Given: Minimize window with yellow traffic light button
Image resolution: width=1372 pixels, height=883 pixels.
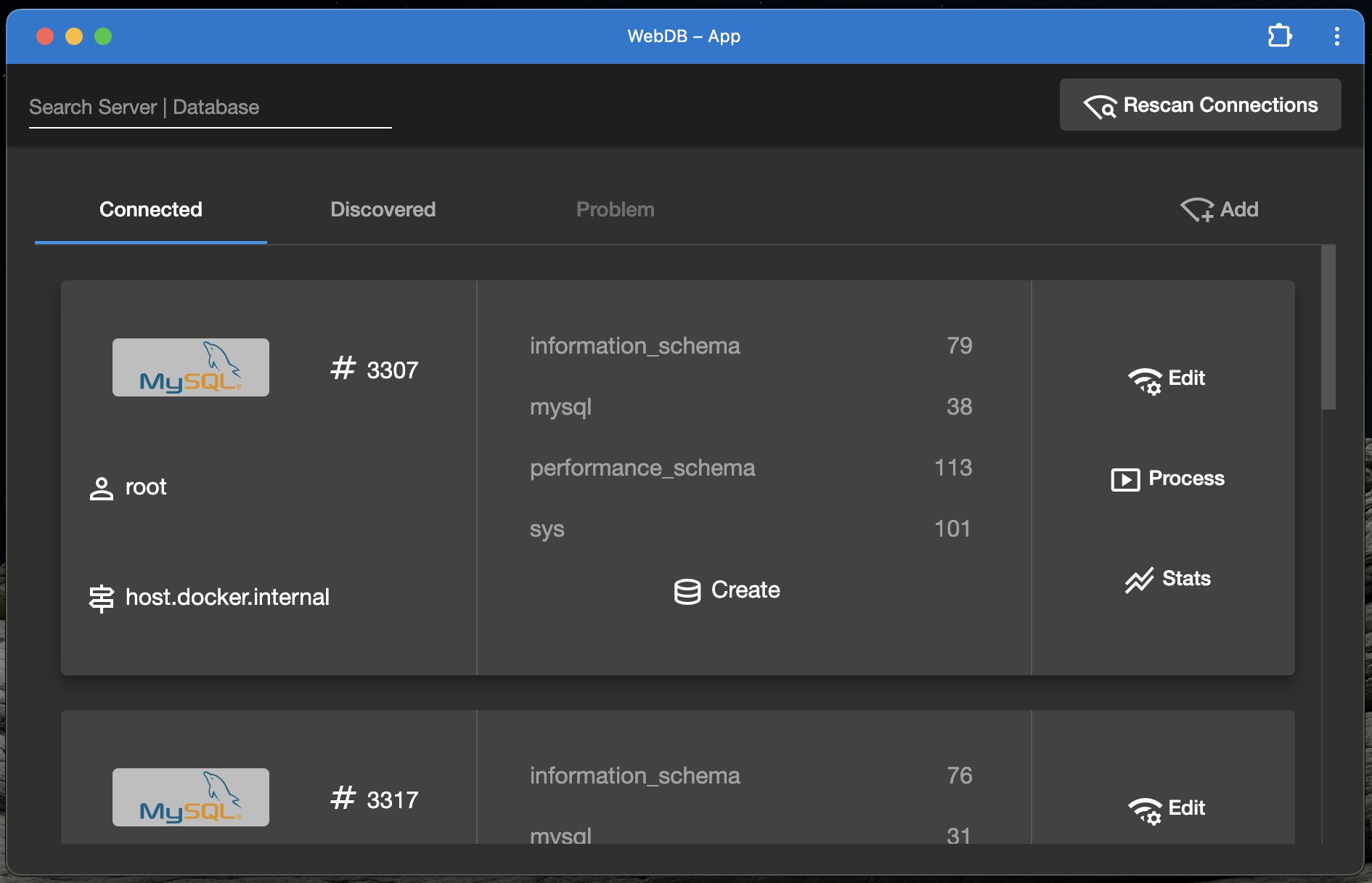Looking at the screenshot, I should pyautogui.click(x=74, y=36).
